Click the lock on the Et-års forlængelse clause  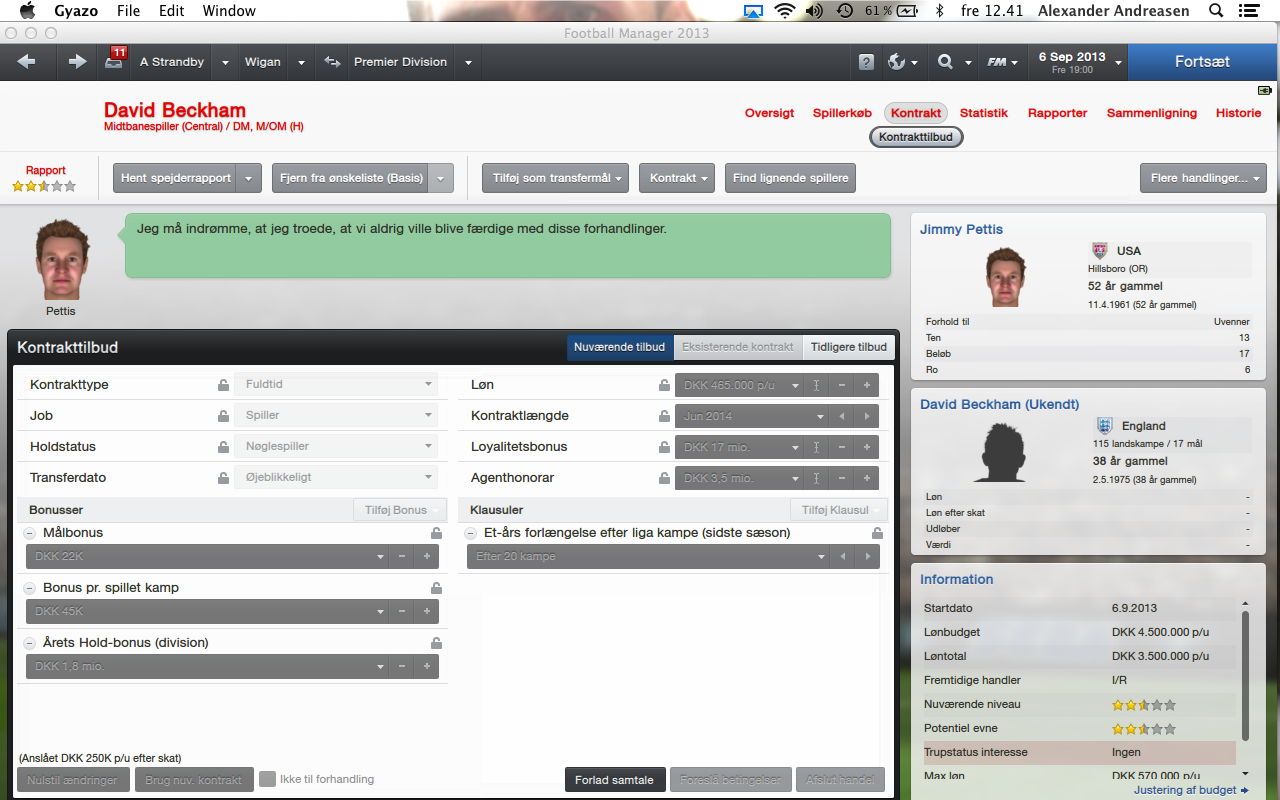[x=877, y=533]
